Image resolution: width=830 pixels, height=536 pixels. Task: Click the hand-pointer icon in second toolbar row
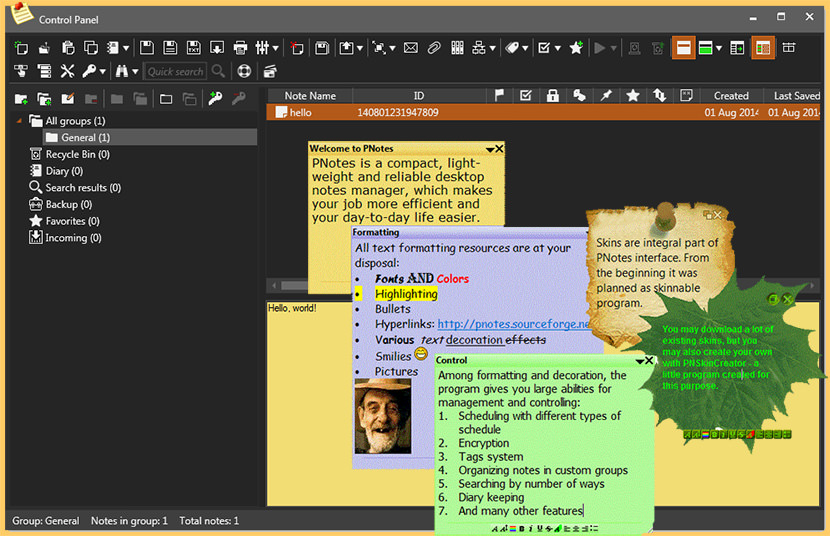pyautogui.click(x=21, y=71)
